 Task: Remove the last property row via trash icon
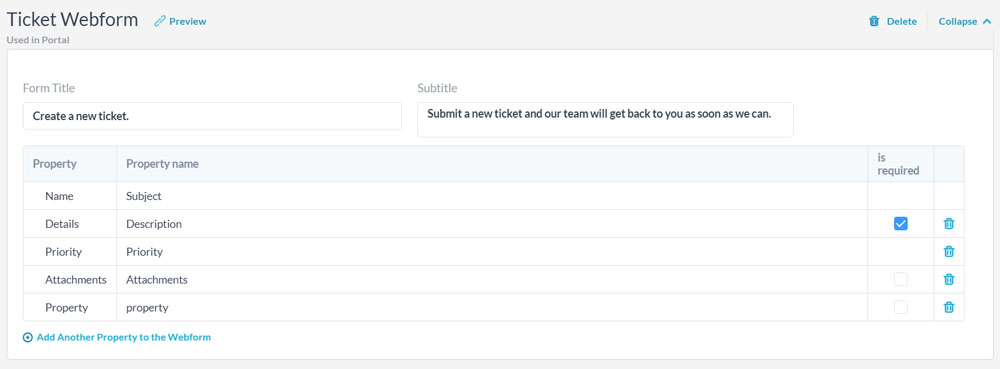[948, 307]
